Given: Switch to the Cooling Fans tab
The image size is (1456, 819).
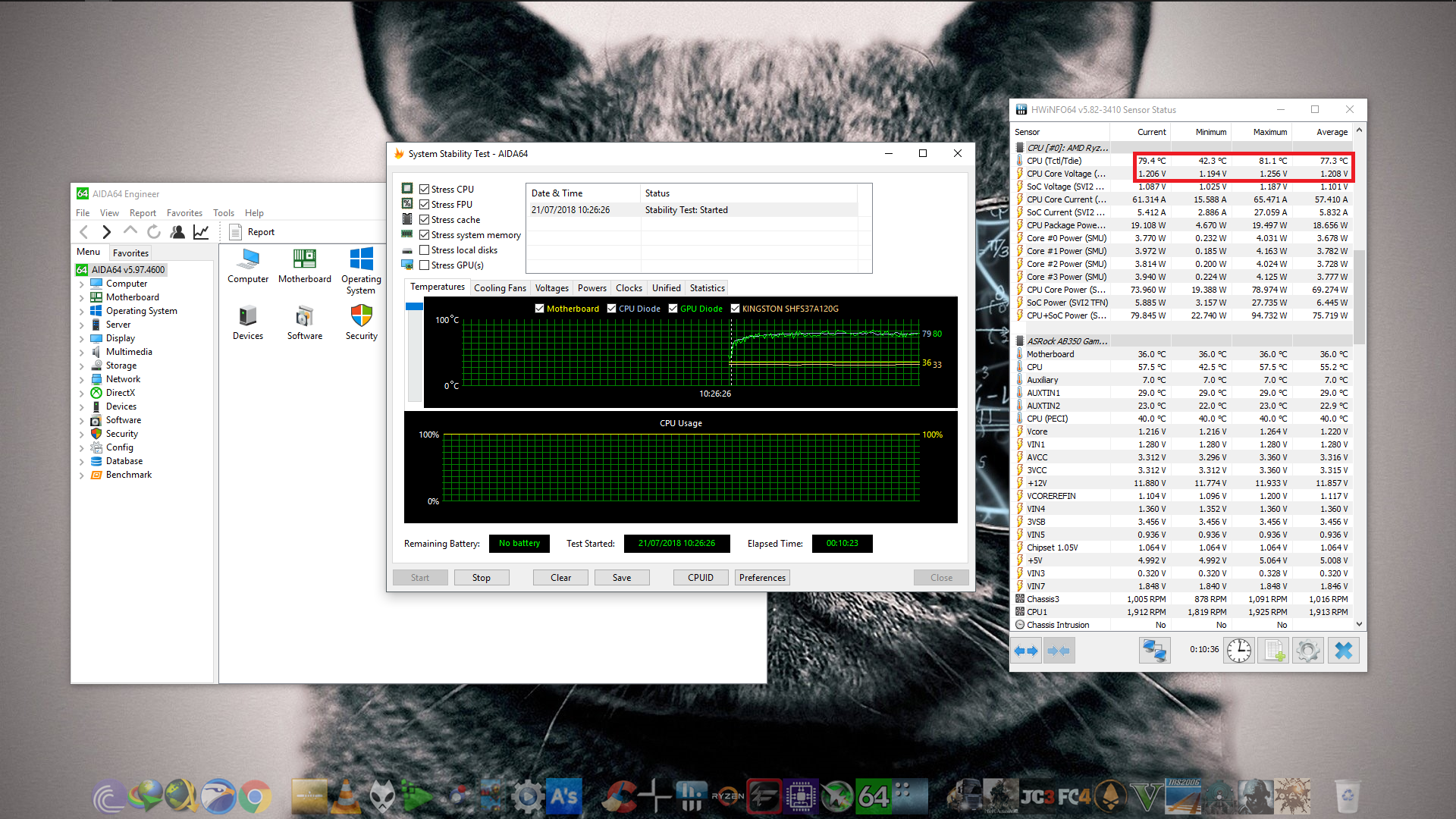Looking at the screenshot, I should tap(499, 288).
